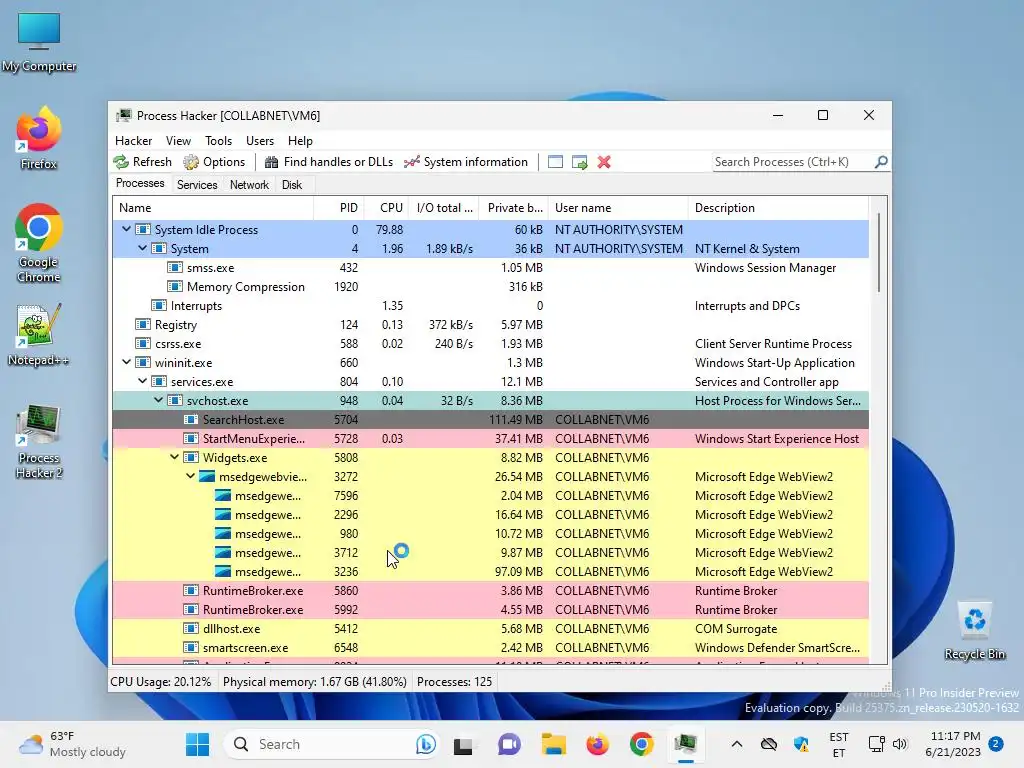Open the Windows Start button
The image size is (1024, 768).
[x=197, y=744]
